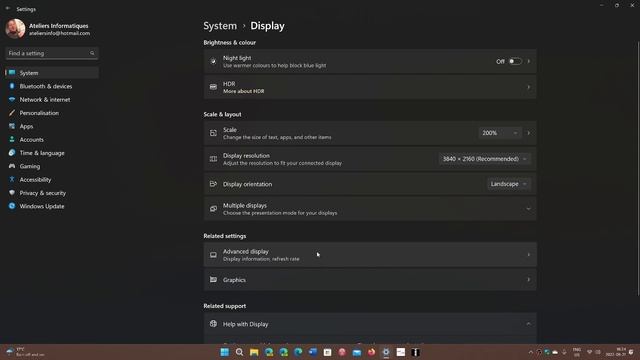The width and height of the screenshot is (640, 360).
Task: Select Accounts in the sidebar
Action: click(x=52, y=140)
